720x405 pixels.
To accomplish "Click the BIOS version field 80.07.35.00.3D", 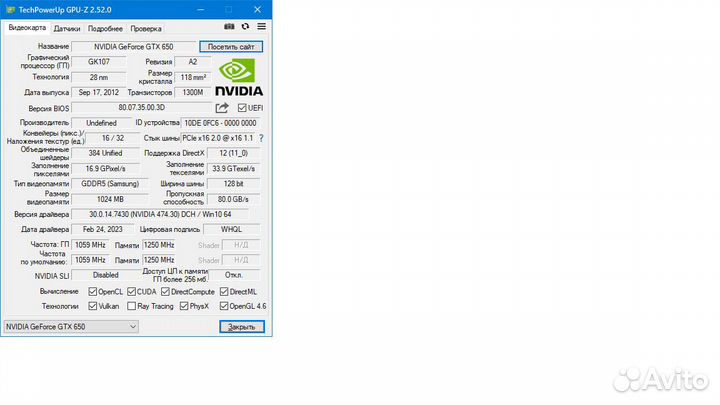I will (x=141, y=107).
